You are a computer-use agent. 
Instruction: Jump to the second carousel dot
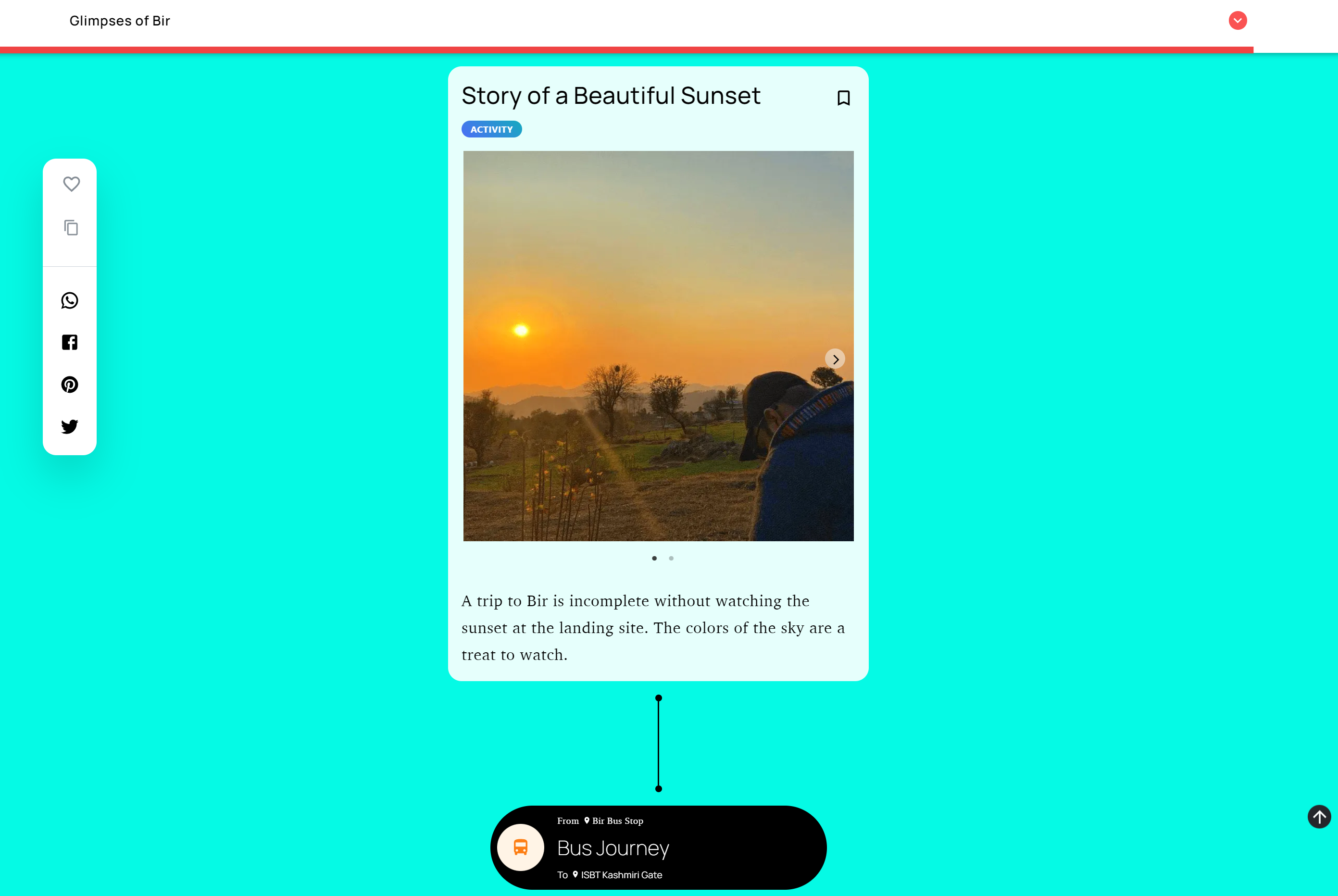tap(671, 558)
